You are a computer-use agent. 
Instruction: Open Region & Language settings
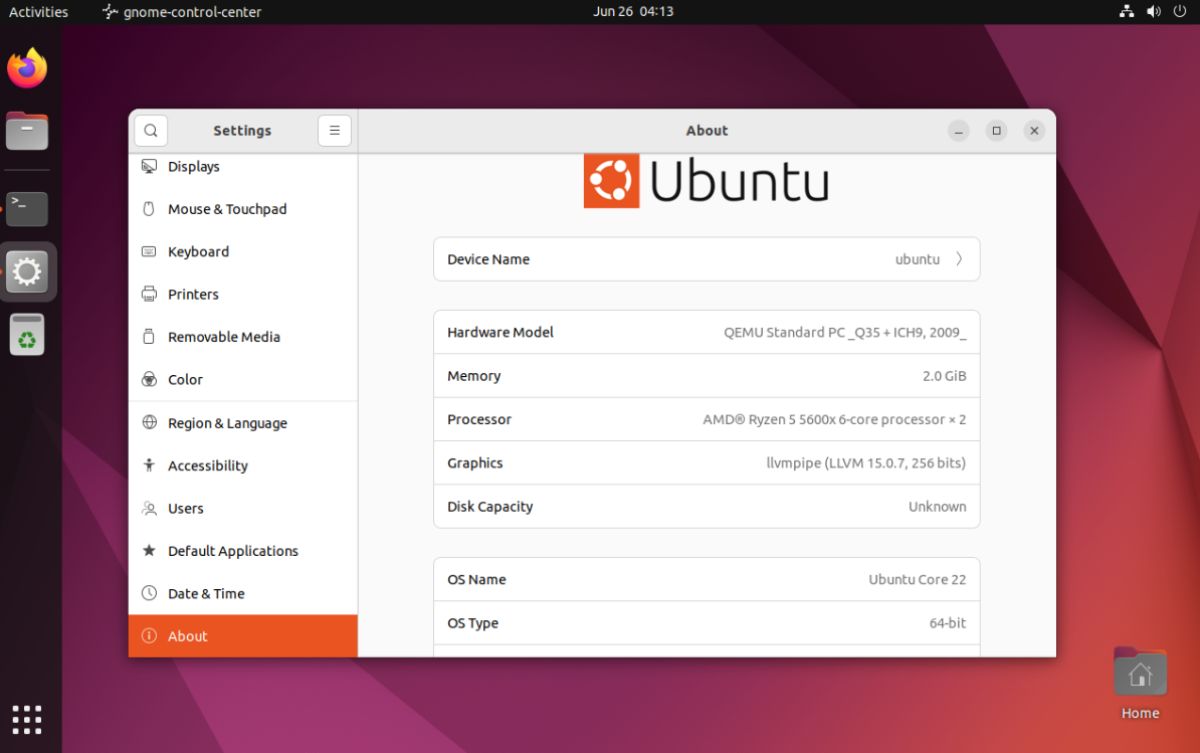227,423
